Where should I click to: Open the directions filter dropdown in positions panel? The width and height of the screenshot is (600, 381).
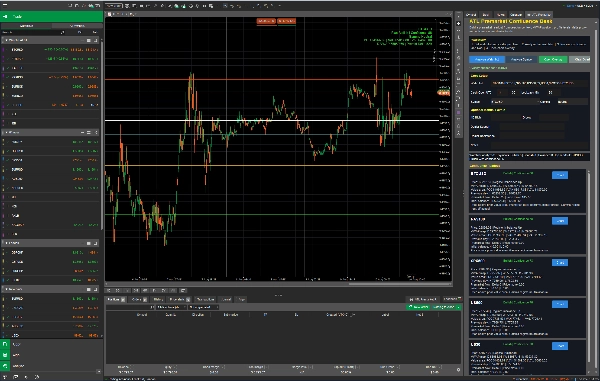click(171, 307)
